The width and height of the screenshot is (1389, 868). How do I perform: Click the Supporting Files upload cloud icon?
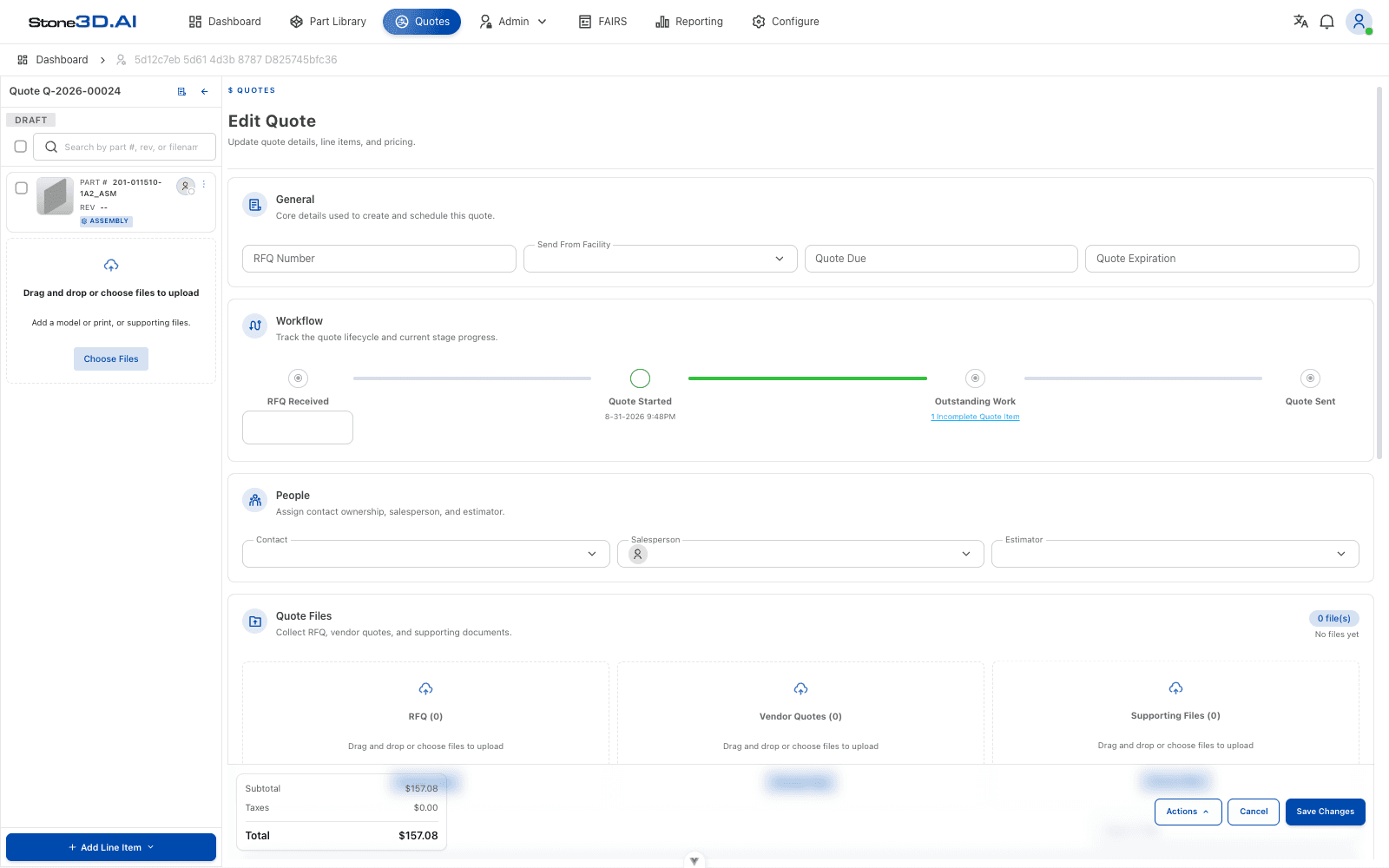1175,688
